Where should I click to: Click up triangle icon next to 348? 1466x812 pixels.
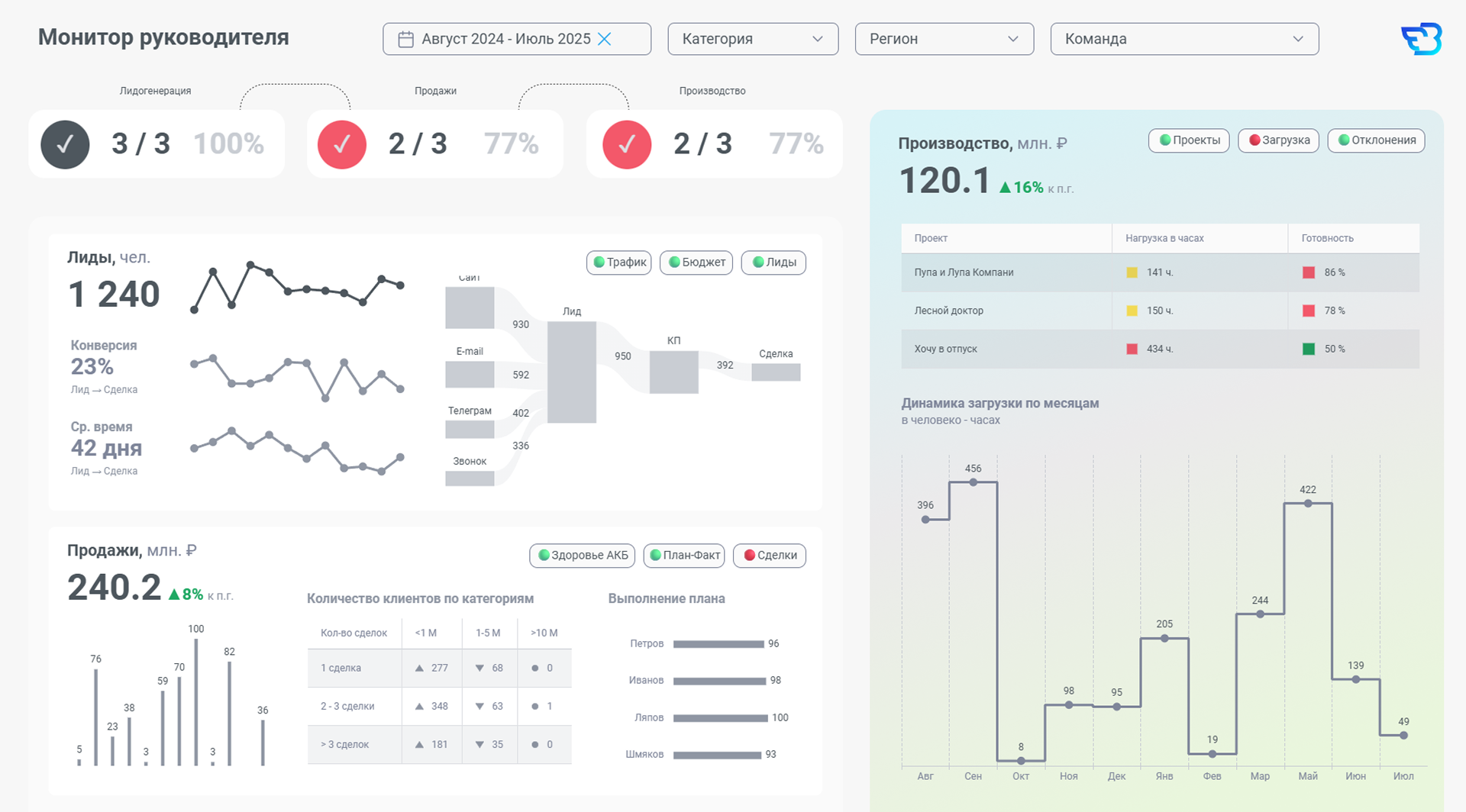(x=419, y=706)
